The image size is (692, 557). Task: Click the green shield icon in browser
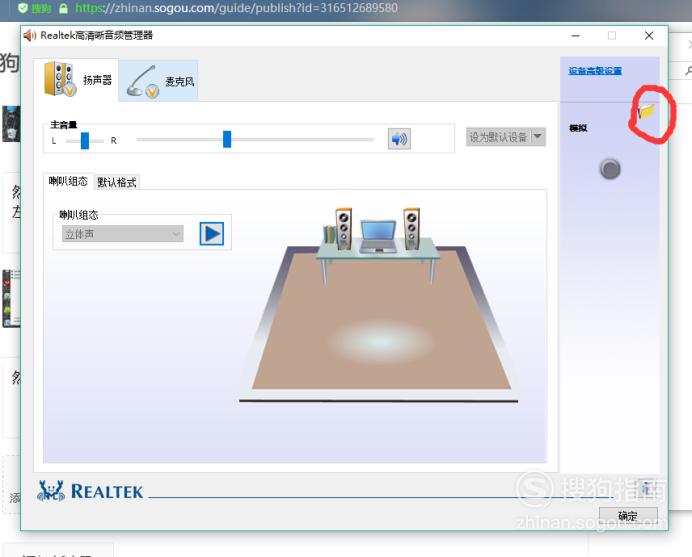tap(23, 8)
